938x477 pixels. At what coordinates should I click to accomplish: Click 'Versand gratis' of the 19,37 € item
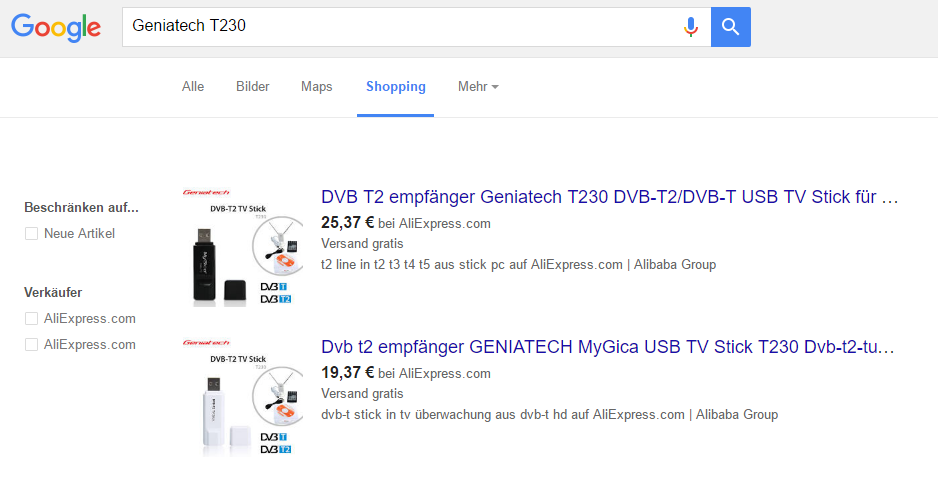[362, 394]
